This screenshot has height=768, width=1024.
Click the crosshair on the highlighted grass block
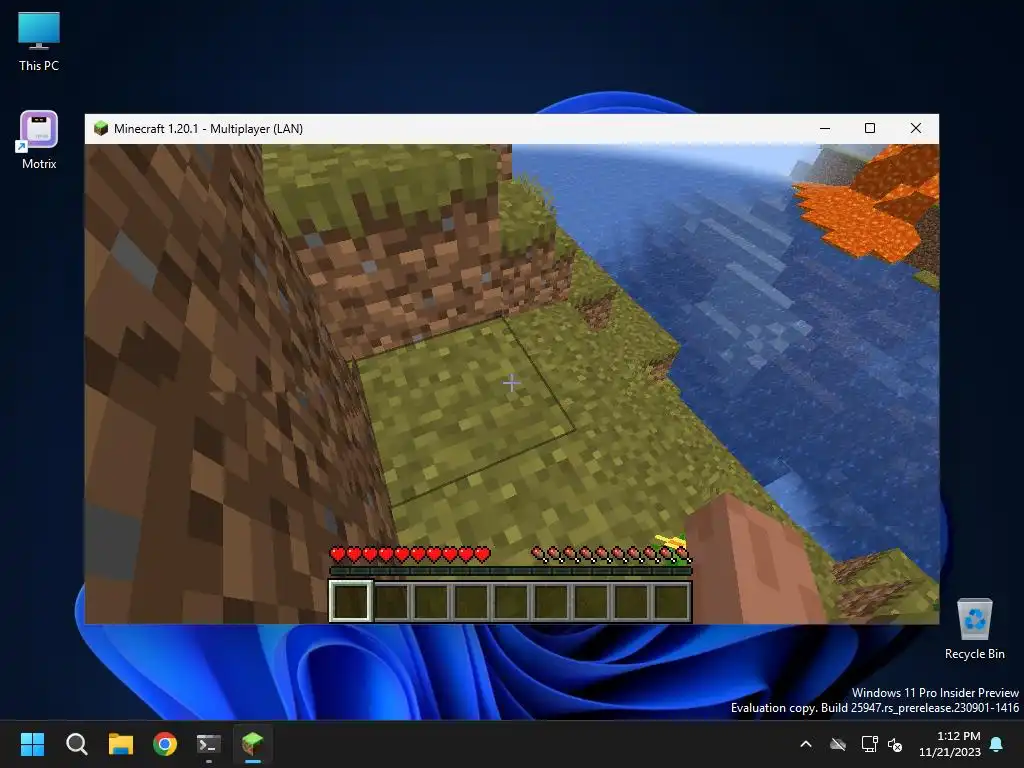click(511, 383)
